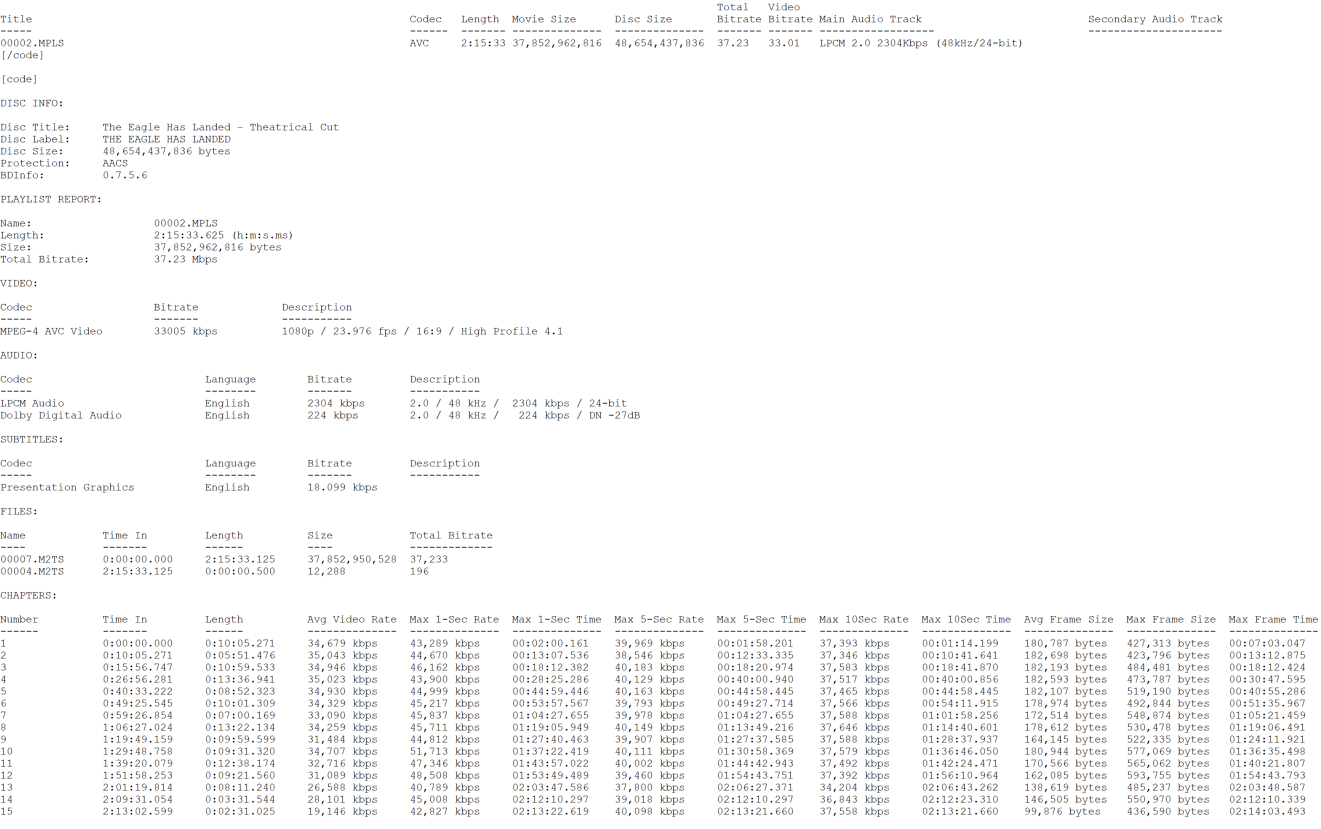Viewport: 1321px width, 829px height.
Task: Click the 'PLAYLIST REPORT:' heading
Action: pos(51,200)
